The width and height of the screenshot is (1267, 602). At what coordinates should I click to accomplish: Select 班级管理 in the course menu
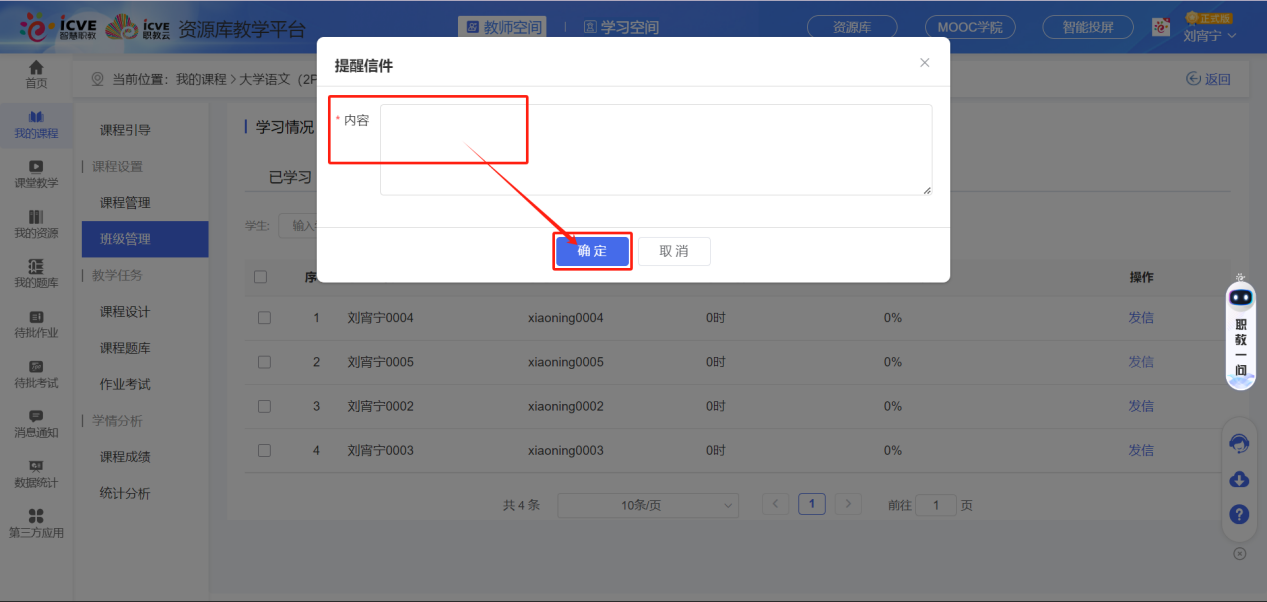pos(125,239)
